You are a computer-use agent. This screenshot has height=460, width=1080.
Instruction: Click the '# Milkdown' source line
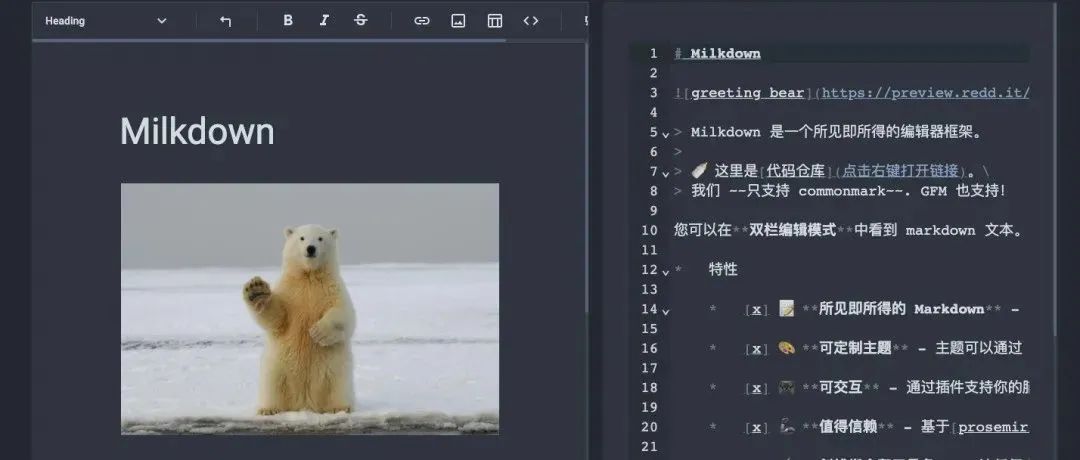coord(718,54)
